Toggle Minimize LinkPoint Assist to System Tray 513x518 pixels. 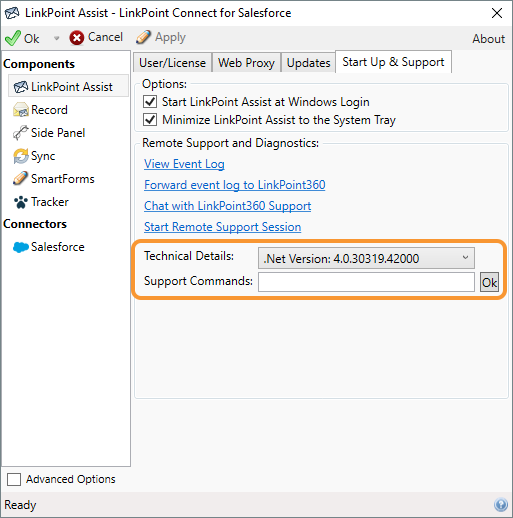pos(150,120)
